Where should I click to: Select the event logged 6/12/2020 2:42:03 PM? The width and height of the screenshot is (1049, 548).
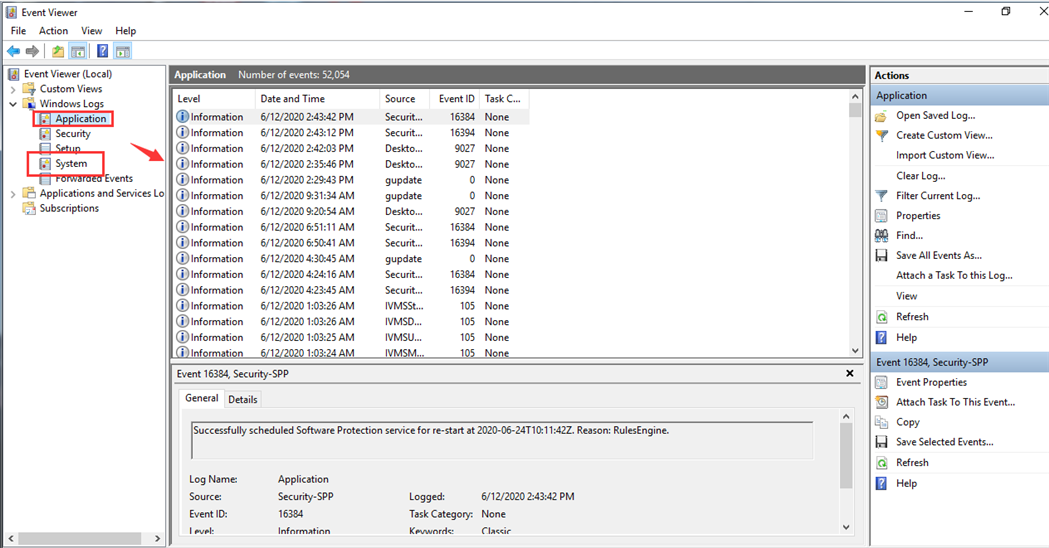click(351, 149)
